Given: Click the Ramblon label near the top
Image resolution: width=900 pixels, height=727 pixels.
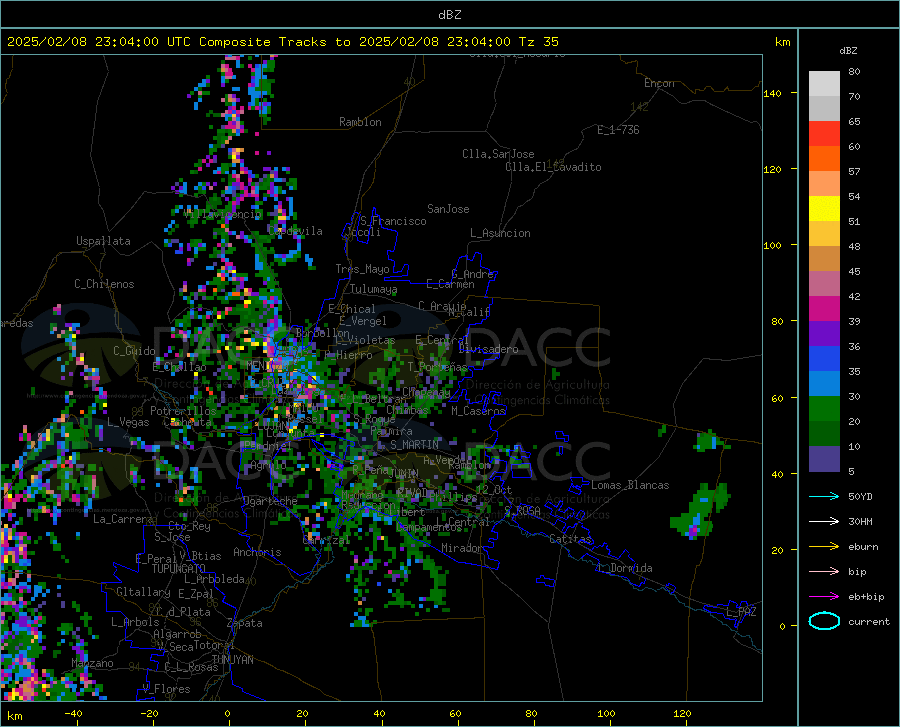Looking at the screenshot, I should 360,122.
